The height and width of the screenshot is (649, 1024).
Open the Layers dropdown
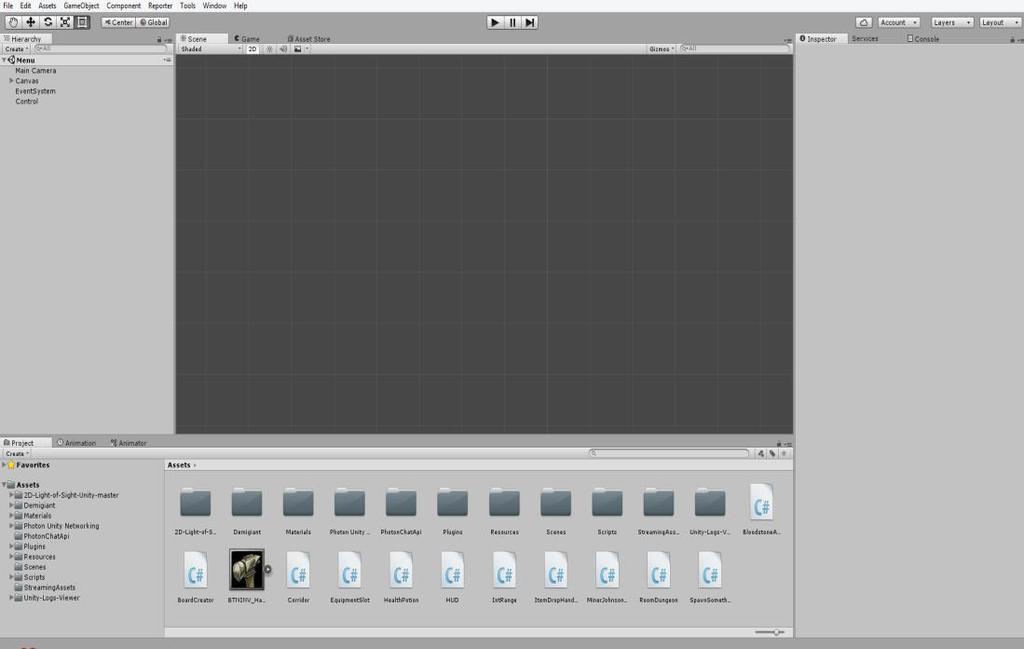[x=952, y=22]
